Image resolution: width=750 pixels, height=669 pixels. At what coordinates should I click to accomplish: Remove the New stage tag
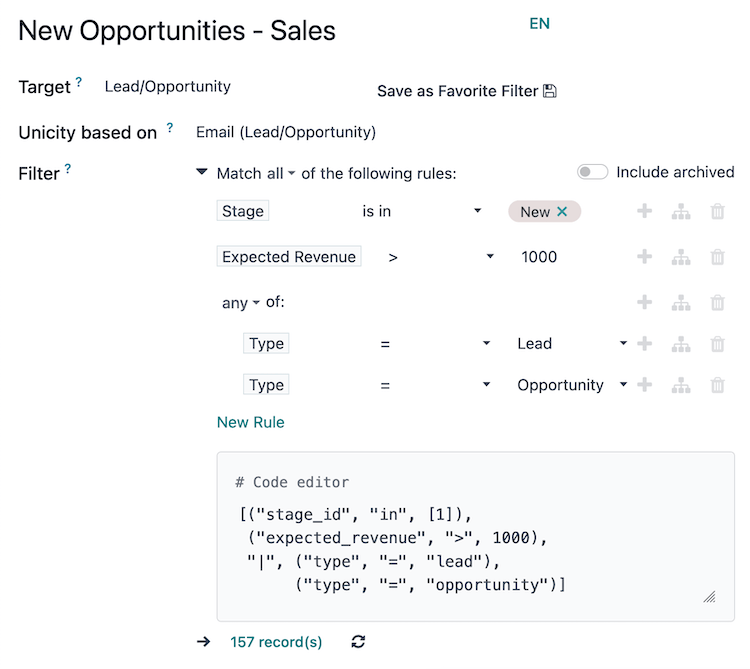pyautogui.click(x=562, y=211)
